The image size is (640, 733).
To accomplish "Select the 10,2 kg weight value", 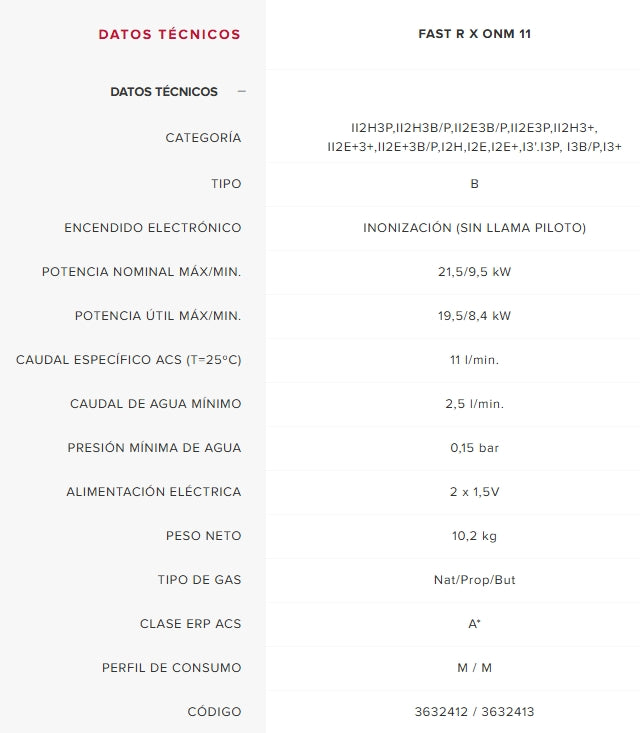I will point(475,536).
